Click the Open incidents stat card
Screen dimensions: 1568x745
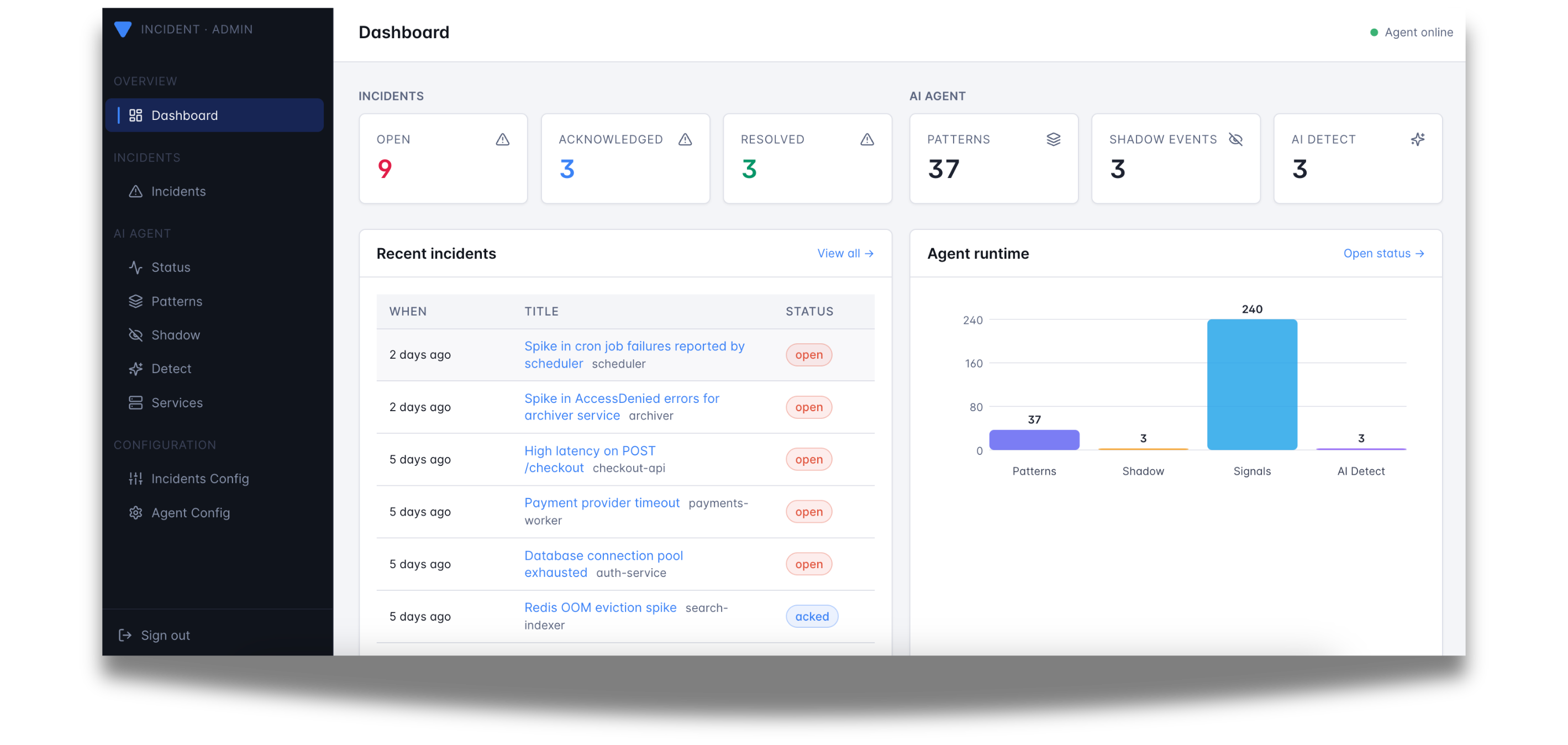click(443, 158)
